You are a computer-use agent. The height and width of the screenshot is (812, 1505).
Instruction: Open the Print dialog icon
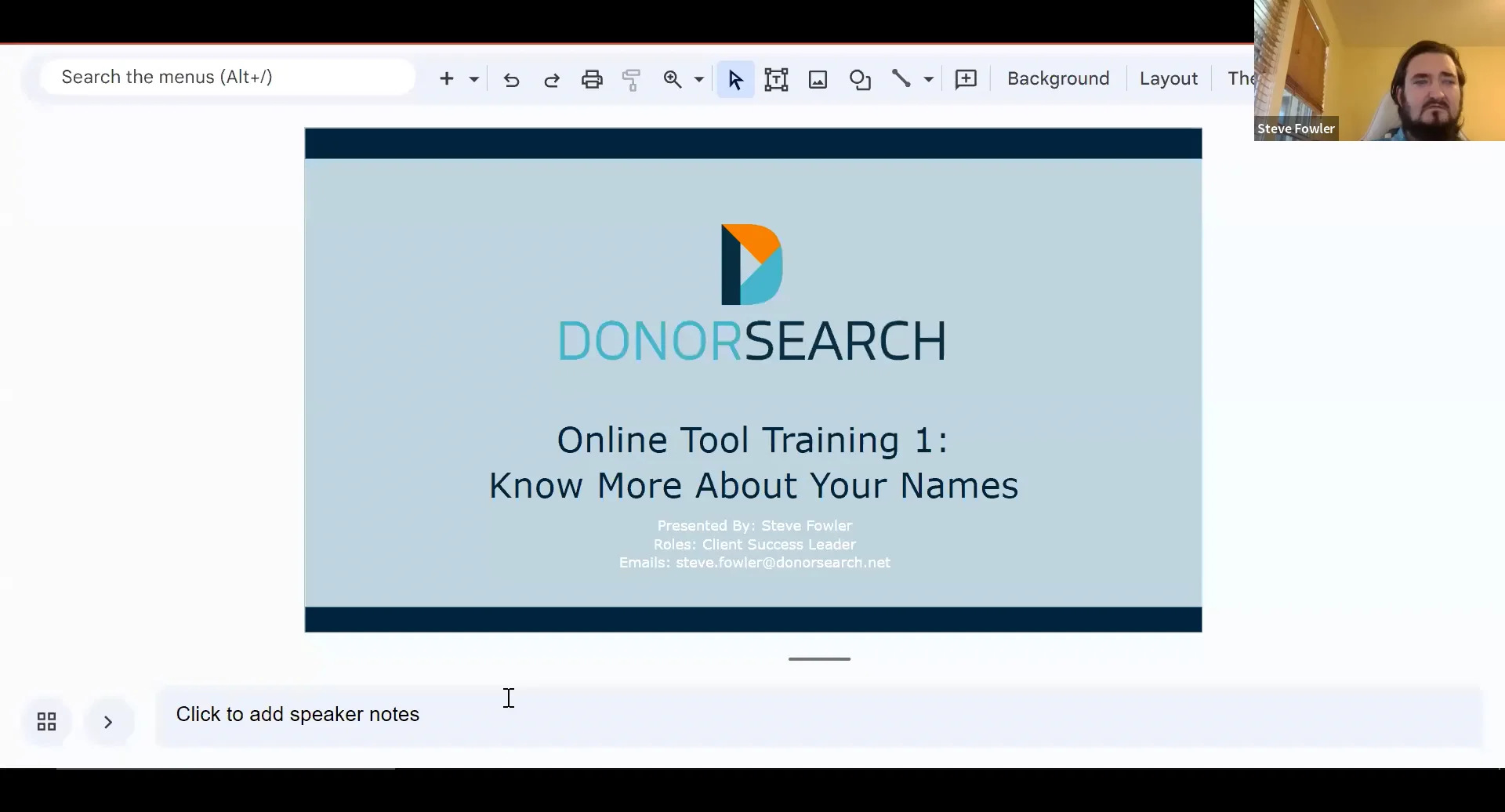[592, 79]
